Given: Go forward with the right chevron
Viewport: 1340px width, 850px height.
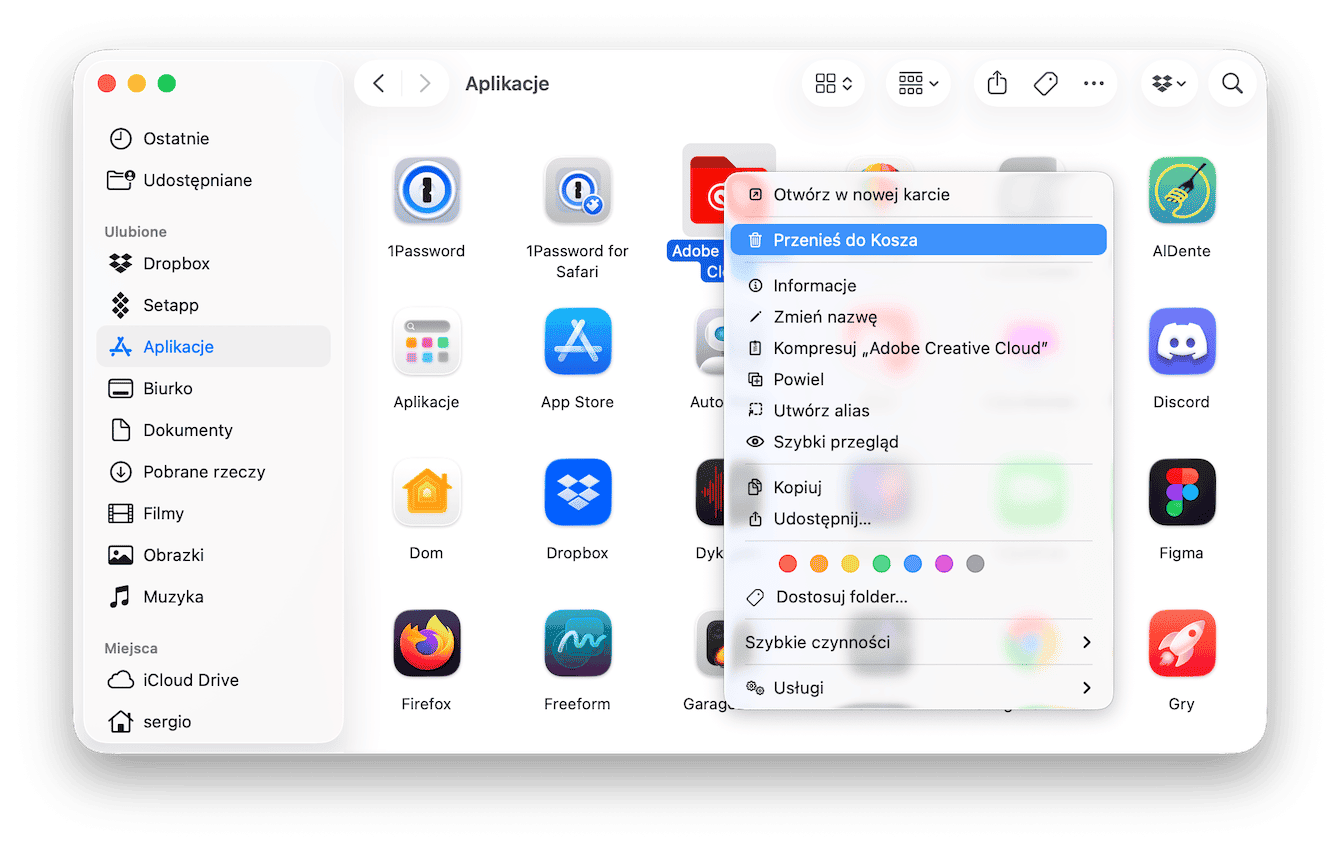Looking at the screenshot, I should [424, 84].
